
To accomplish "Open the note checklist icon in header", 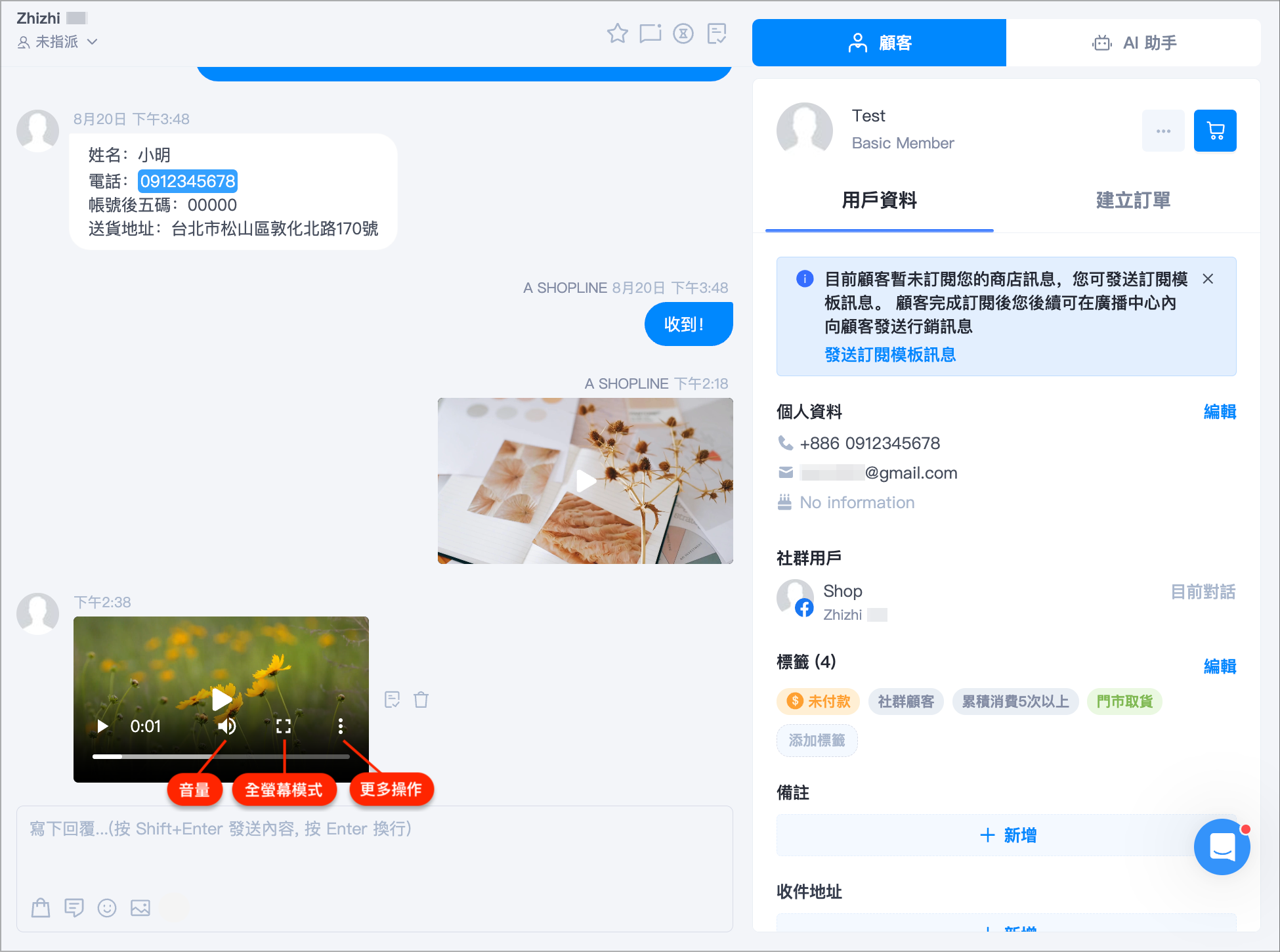I will (x=717, y=33).
